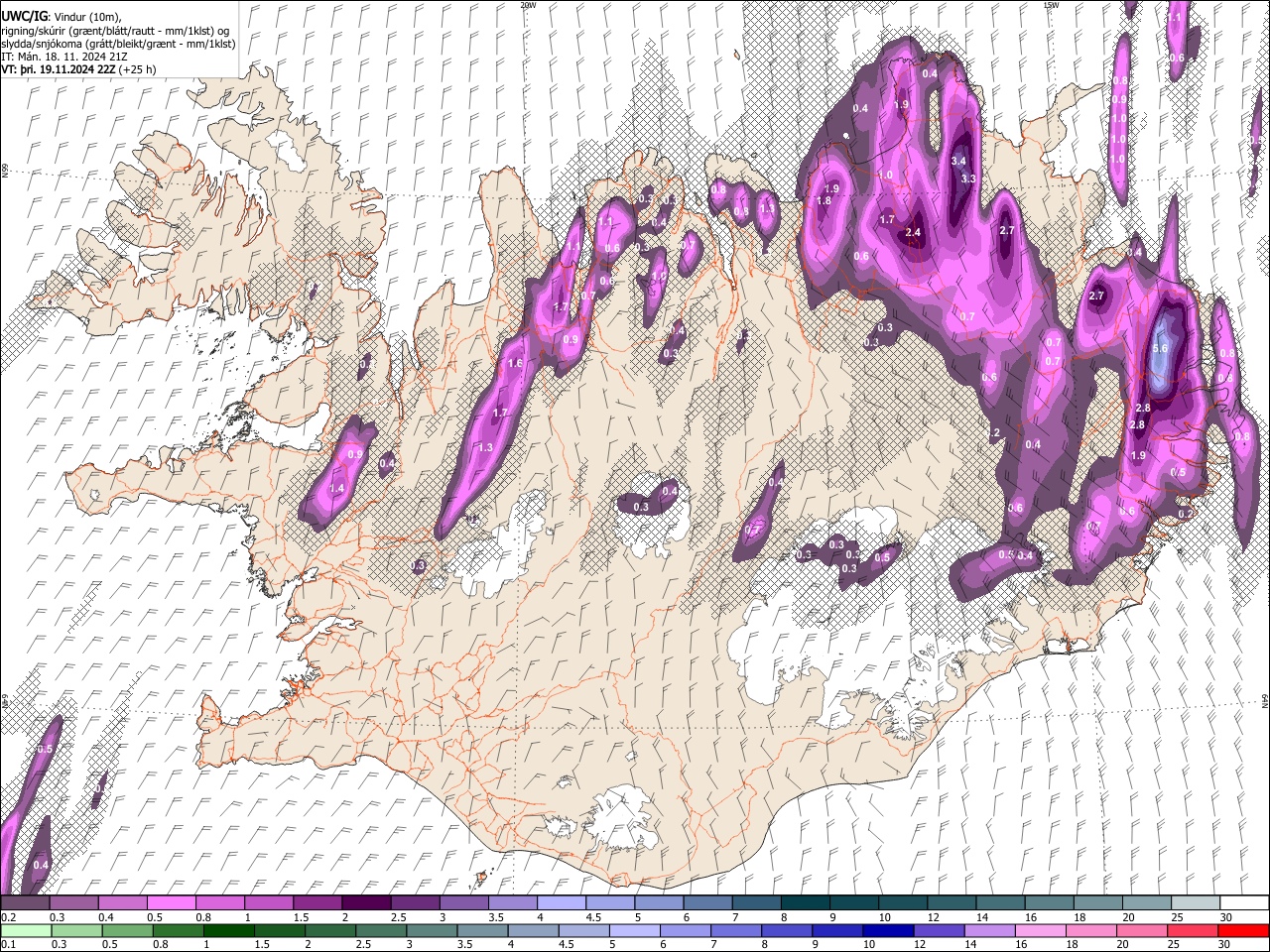
Task: Select the 1.3 value on the long western band
Action: 485,448
